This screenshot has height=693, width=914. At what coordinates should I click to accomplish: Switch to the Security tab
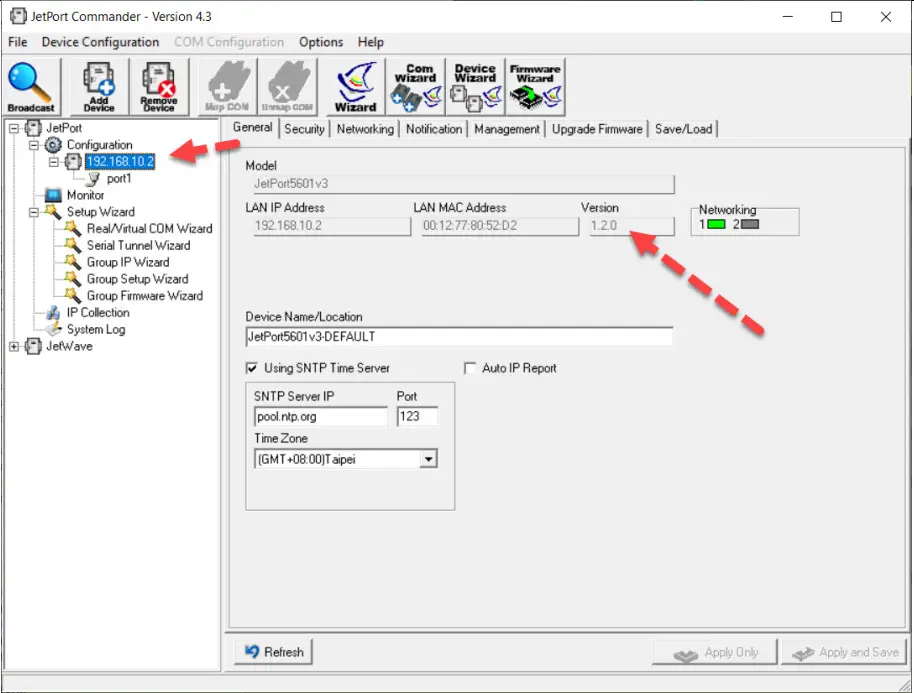coord(304,128)
